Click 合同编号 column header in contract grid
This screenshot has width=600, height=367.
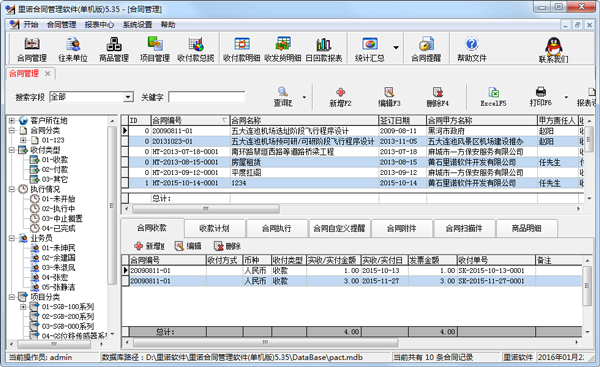click(190, 121)
